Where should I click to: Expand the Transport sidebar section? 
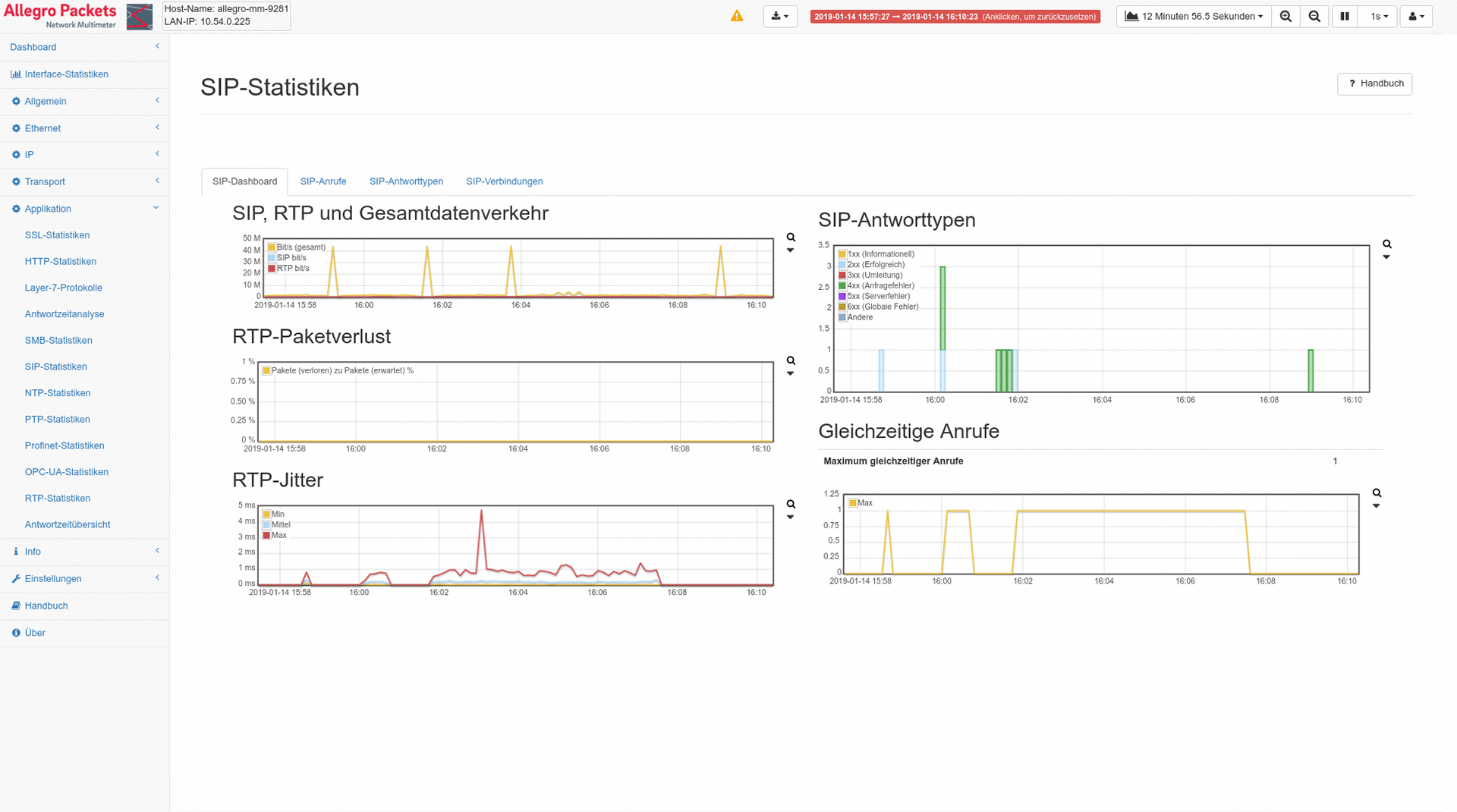84,182
